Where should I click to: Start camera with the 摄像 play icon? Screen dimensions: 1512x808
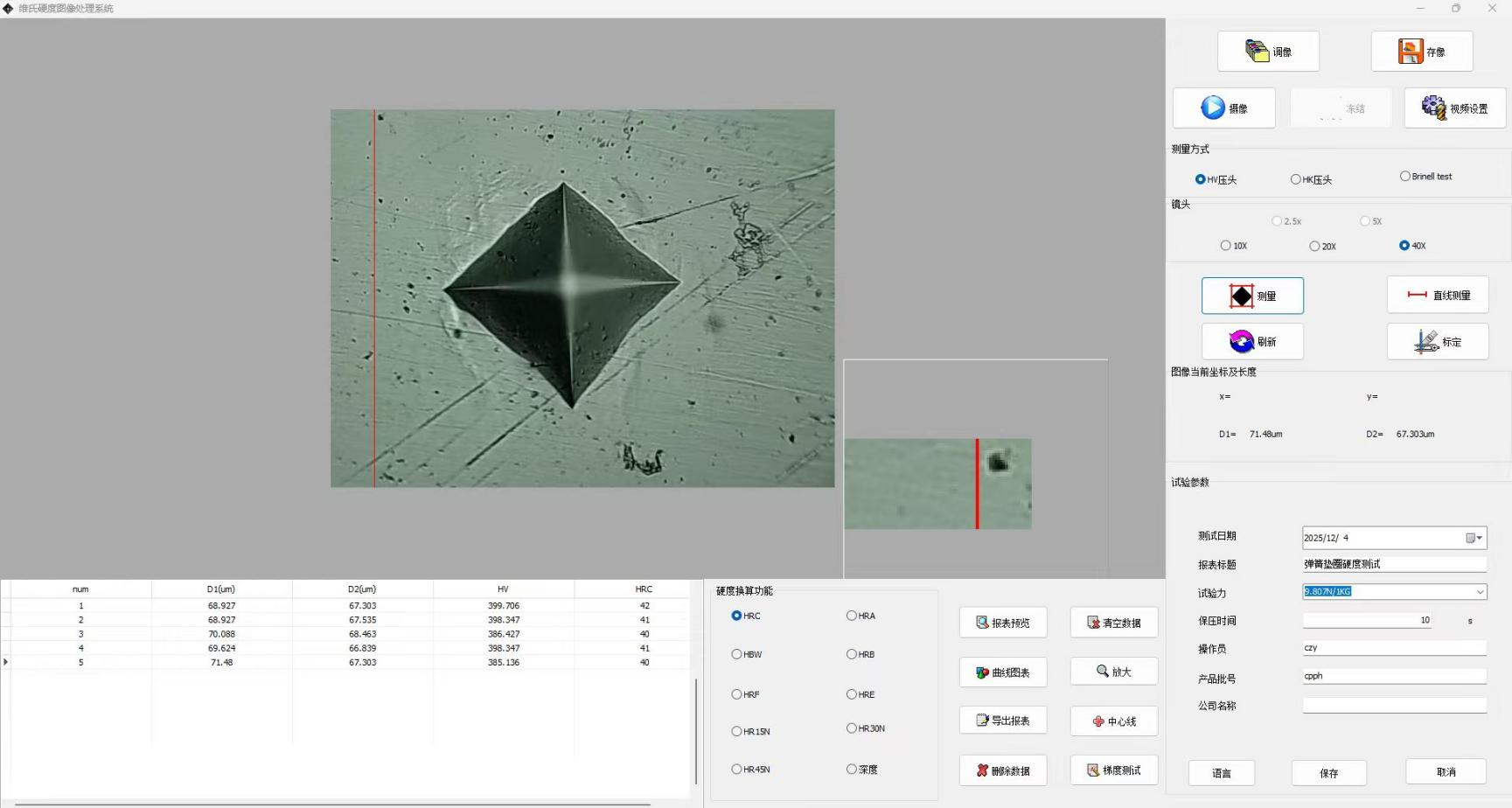(x=1213, y=108)
